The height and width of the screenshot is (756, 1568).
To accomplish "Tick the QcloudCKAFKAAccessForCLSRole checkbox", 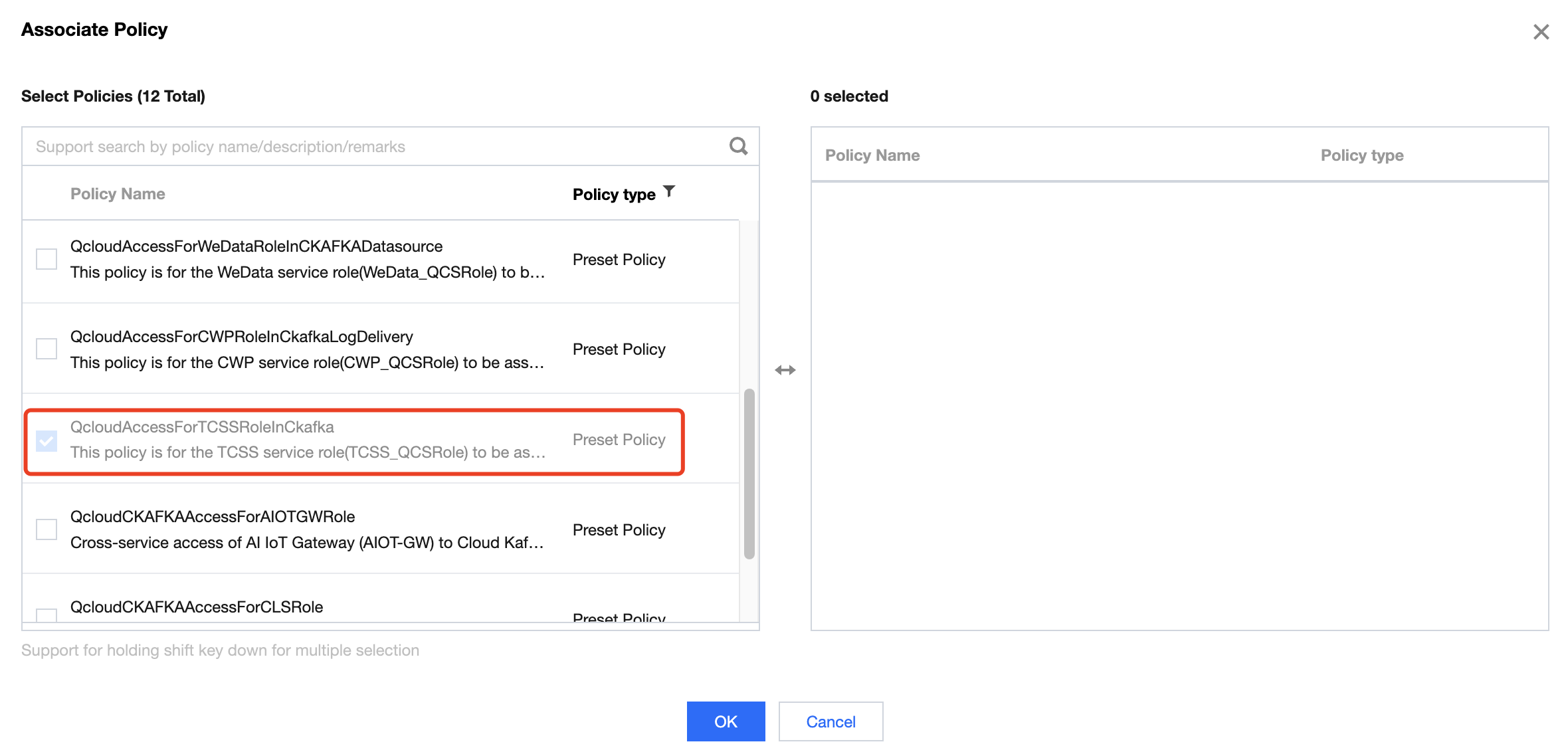I will point(47,615).
